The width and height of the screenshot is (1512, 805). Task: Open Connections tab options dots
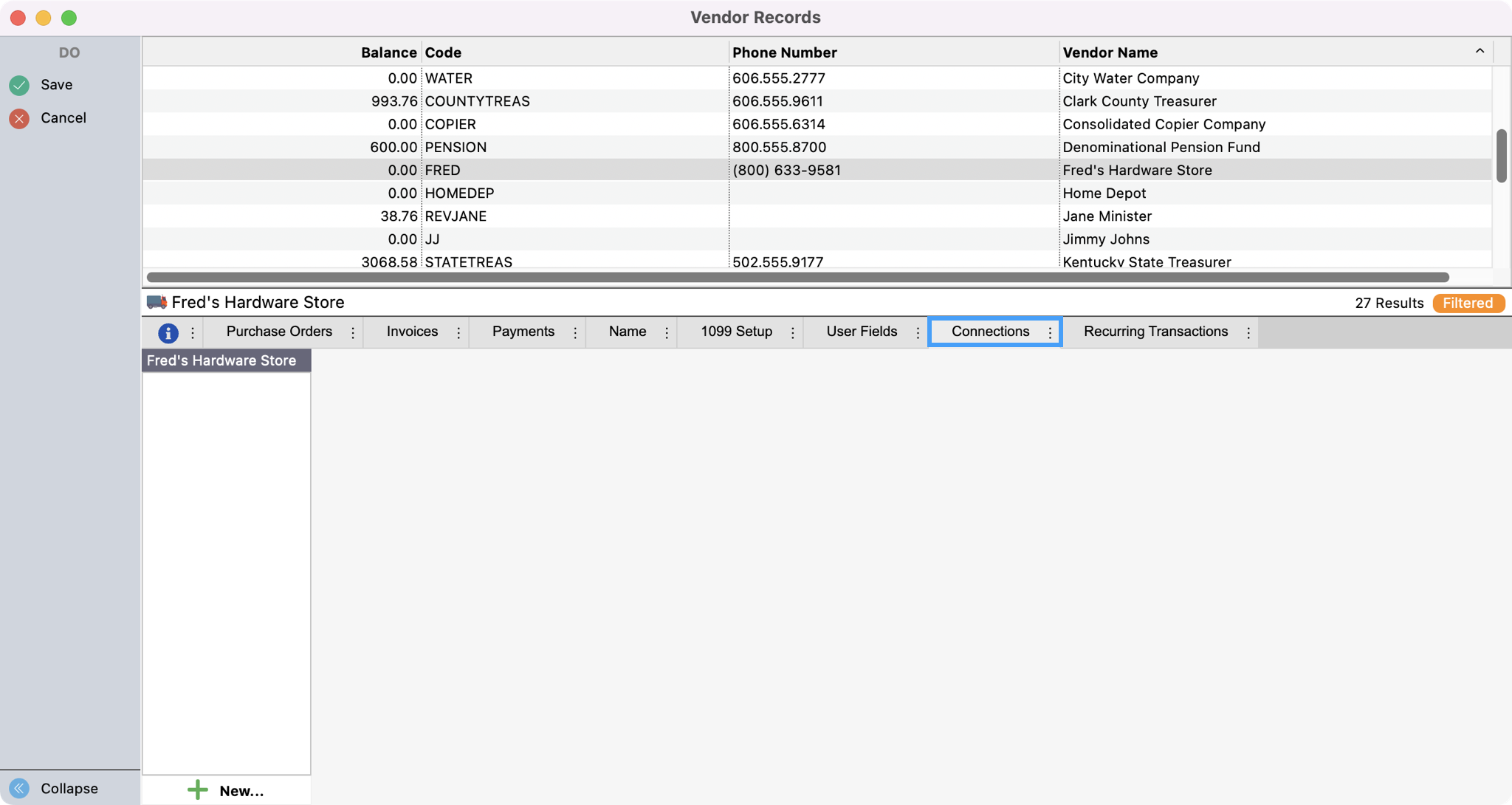1050,332
